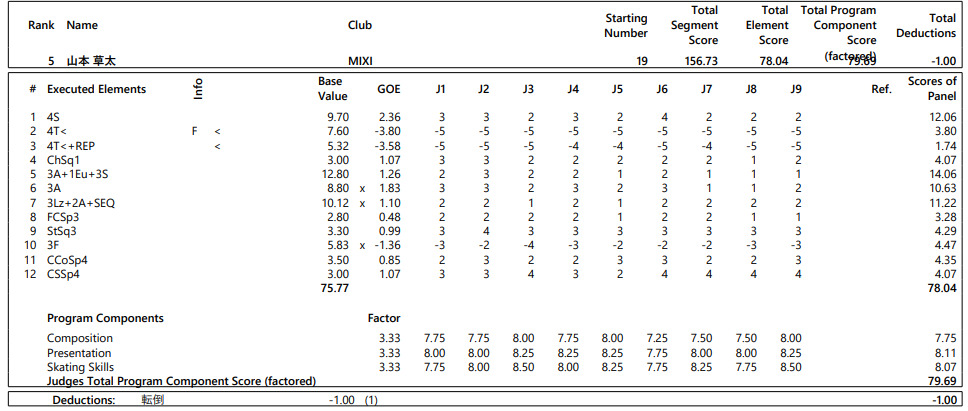Click the 3A+1Eu+3S element row label
The image size is (968, 411).
77,174
